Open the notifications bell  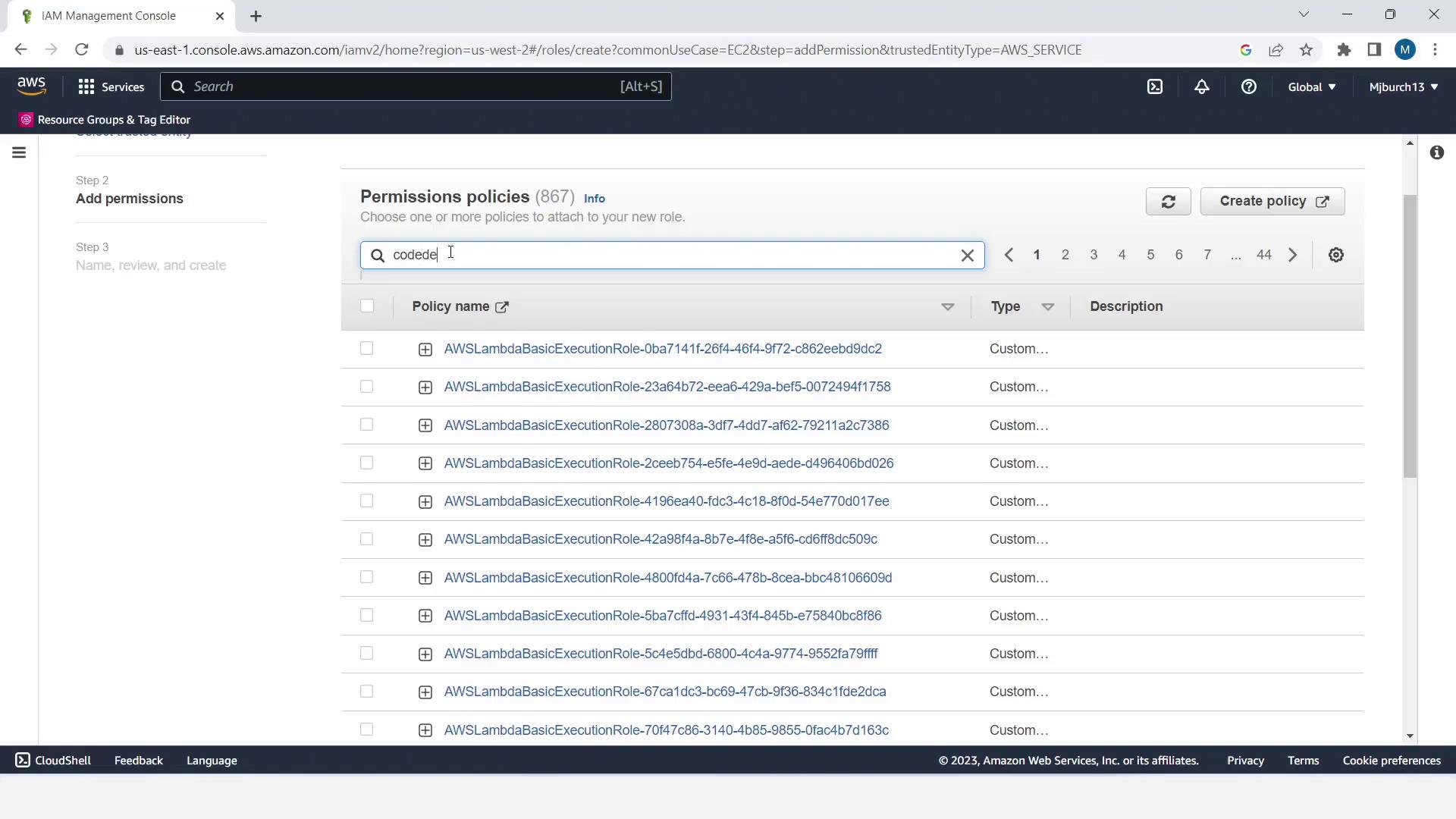1201,86
